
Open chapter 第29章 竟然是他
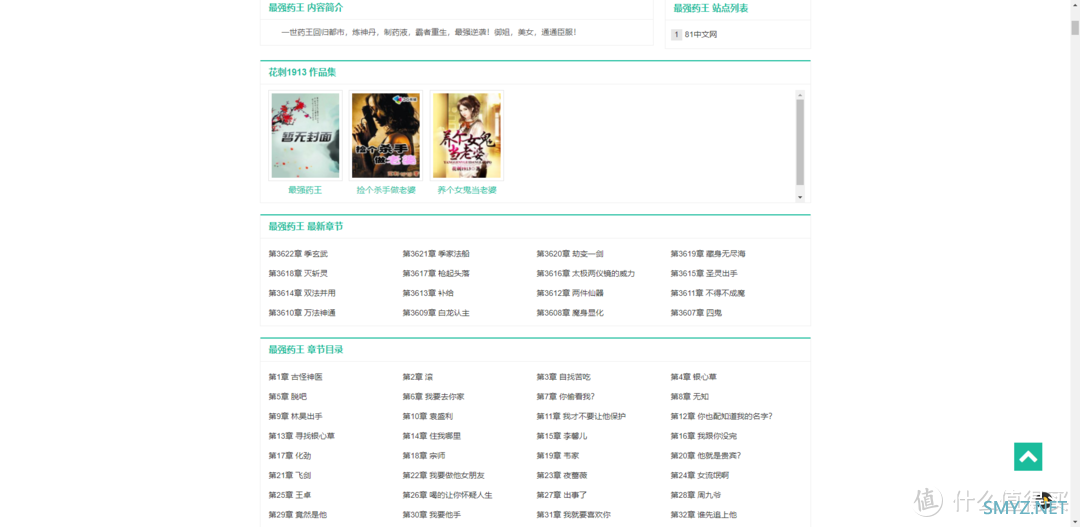298,515
